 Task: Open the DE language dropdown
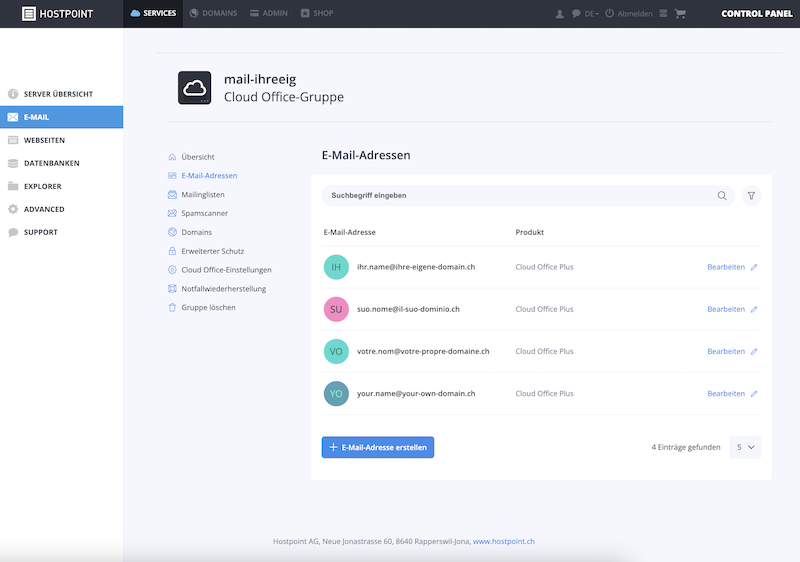click(x=592, y=14)
